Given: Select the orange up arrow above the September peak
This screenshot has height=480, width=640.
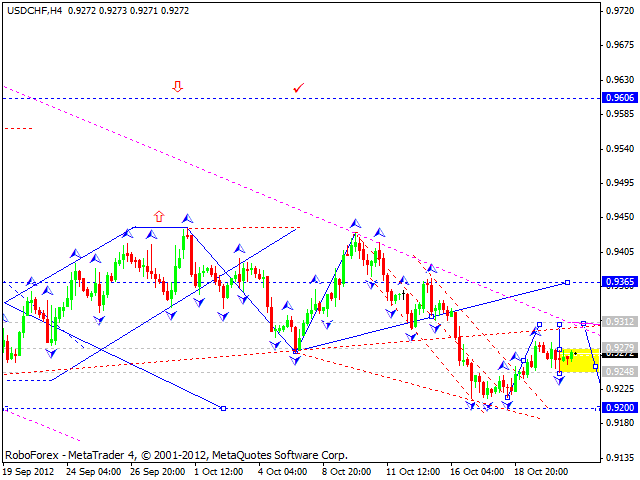Looking at the screenshot, I should [158, 215].
